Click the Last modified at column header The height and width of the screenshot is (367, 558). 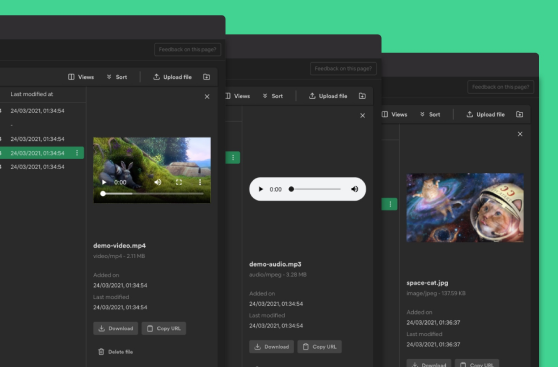point(32,94)
